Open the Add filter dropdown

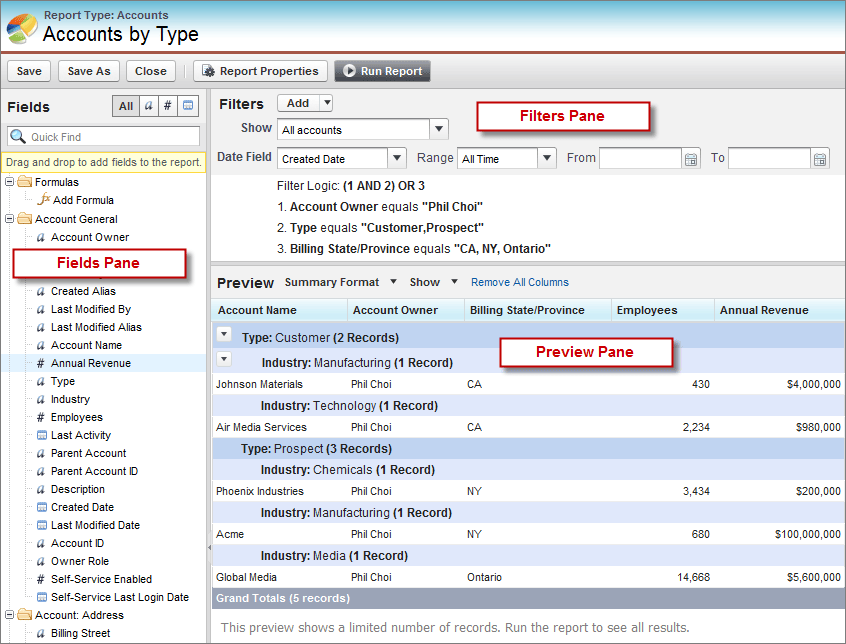[x=325, y=103]
